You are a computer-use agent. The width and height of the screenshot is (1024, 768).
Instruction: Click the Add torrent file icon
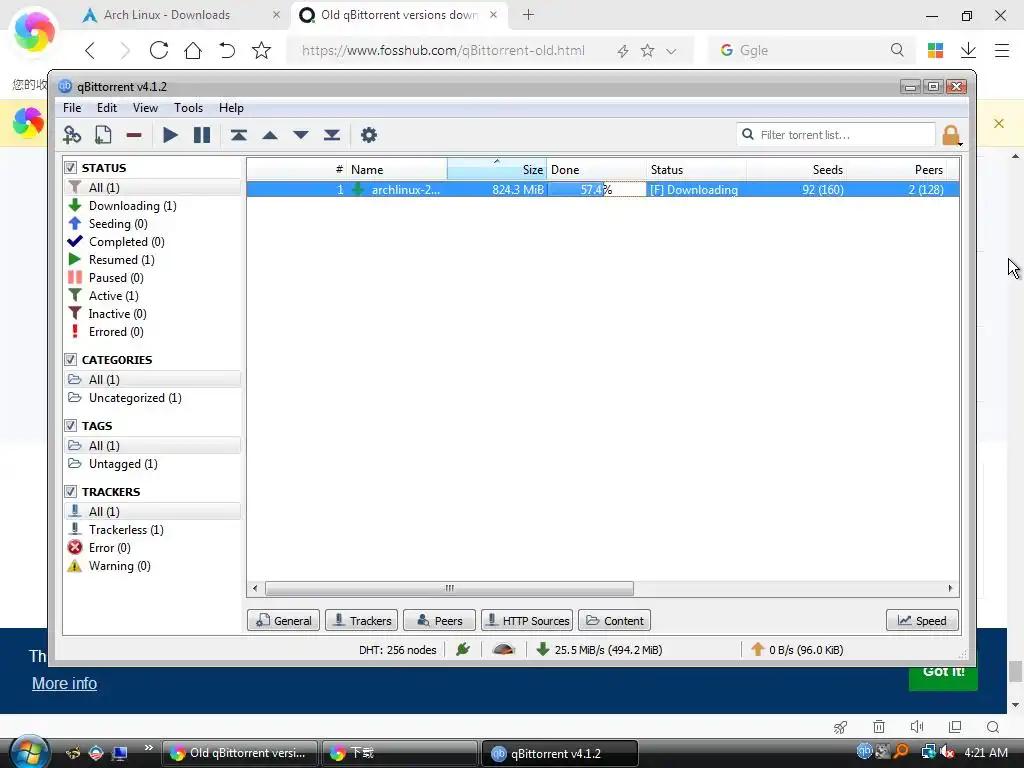[103, 135]
